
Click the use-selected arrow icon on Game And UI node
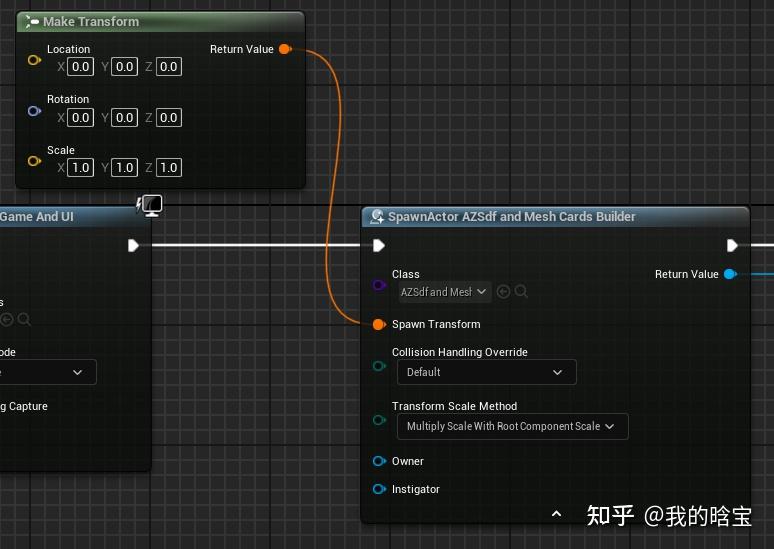(x=6, y=319)
